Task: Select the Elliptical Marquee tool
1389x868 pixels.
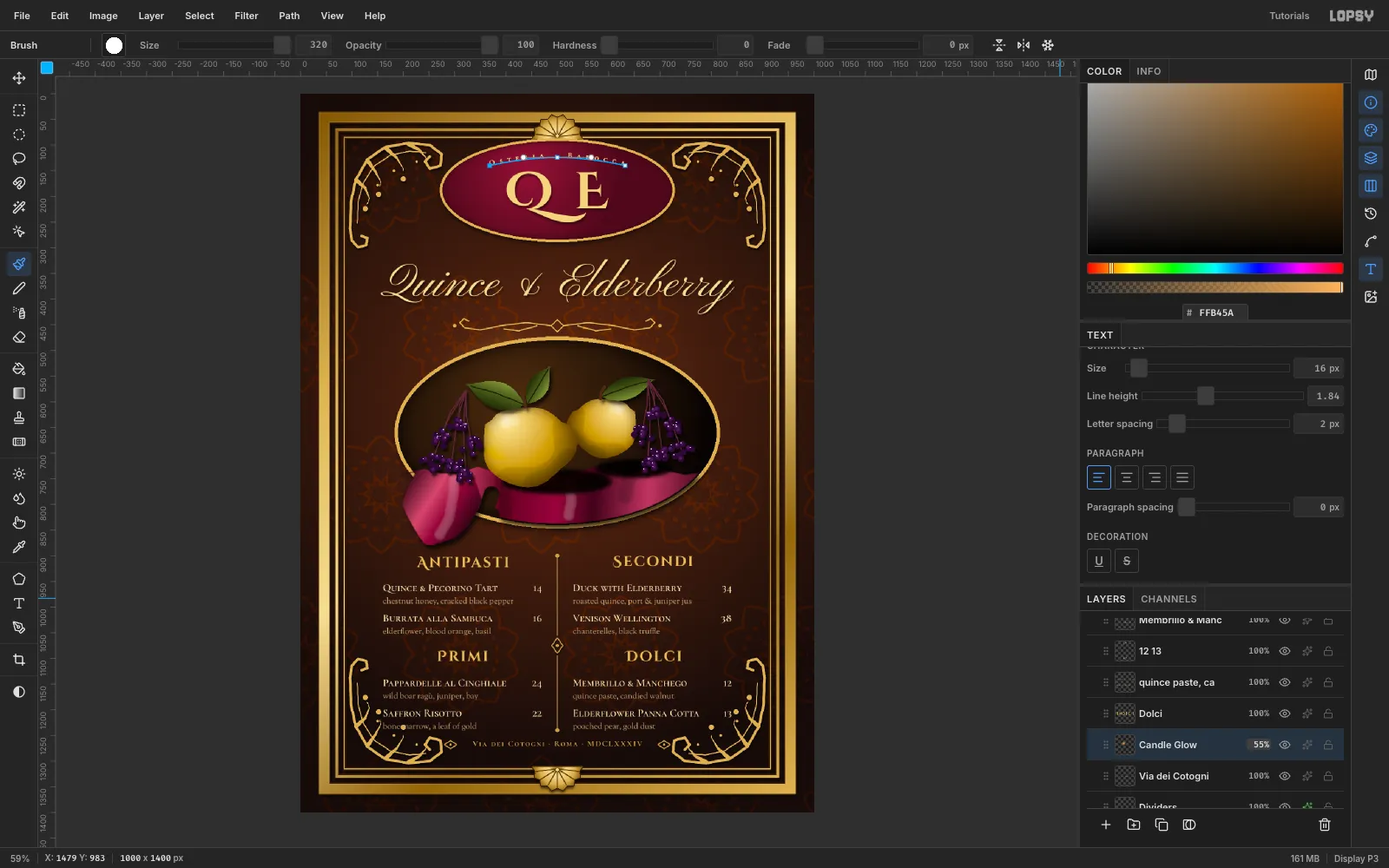Action: click(19, 135)
